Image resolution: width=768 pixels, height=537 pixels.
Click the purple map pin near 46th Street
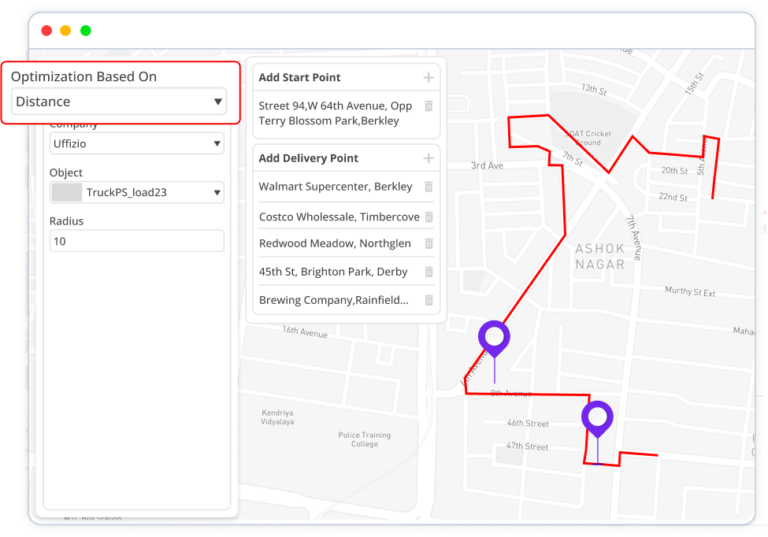[597, 418]
